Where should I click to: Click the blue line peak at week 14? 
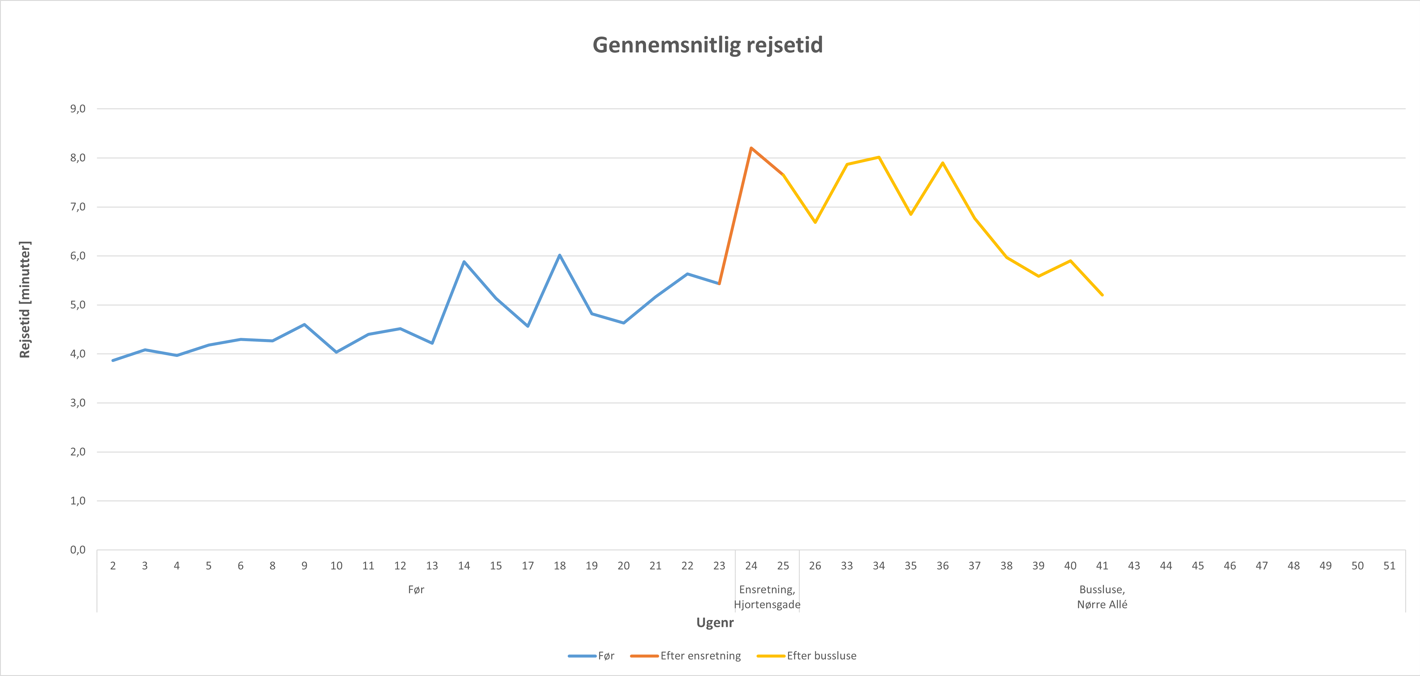coord(464,262)
